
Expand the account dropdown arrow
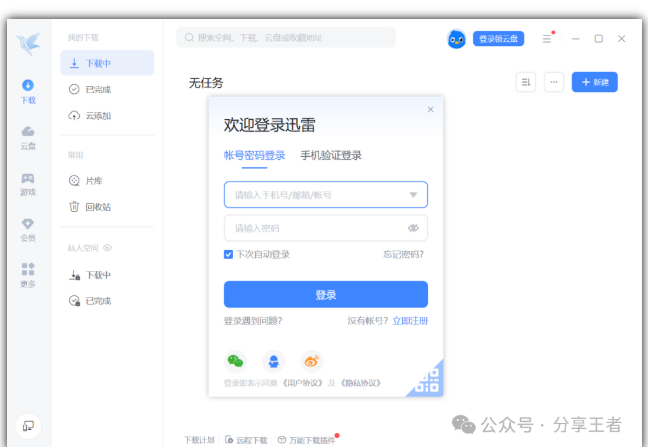(x=413, y=194)
